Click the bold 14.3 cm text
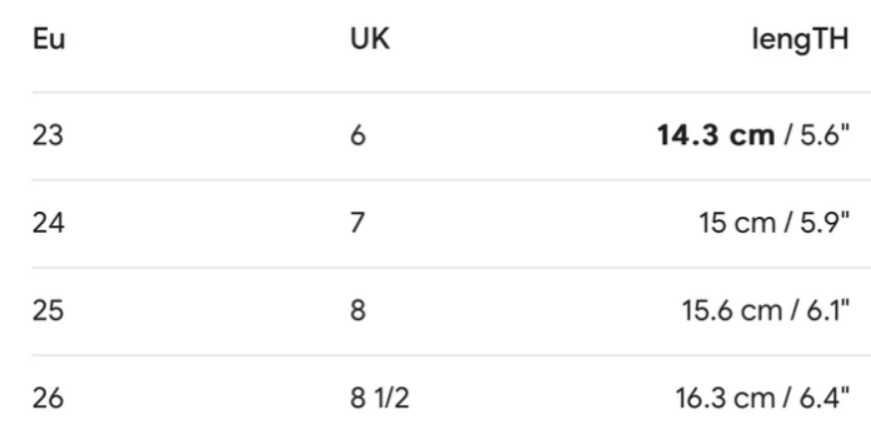This screenshot has height=433, width=871. click(715, 135)
